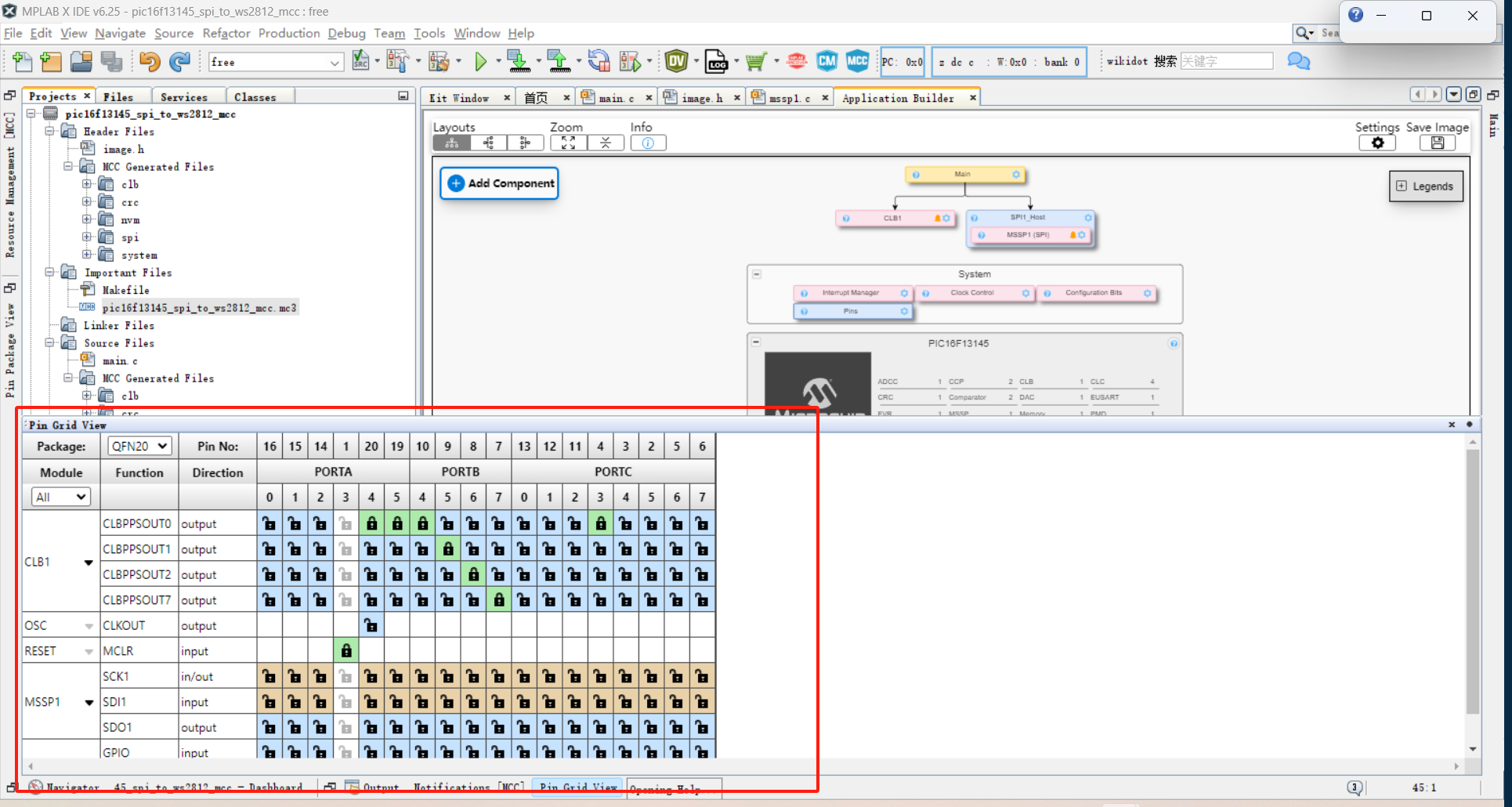
Task: Switch to the Files tab
Action: click(x=118, y=96)
